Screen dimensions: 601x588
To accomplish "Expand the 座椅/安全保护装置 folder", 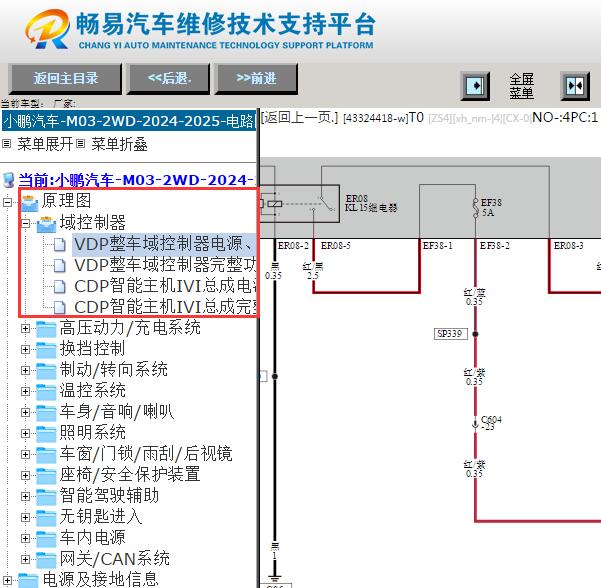I will [25, 475].
